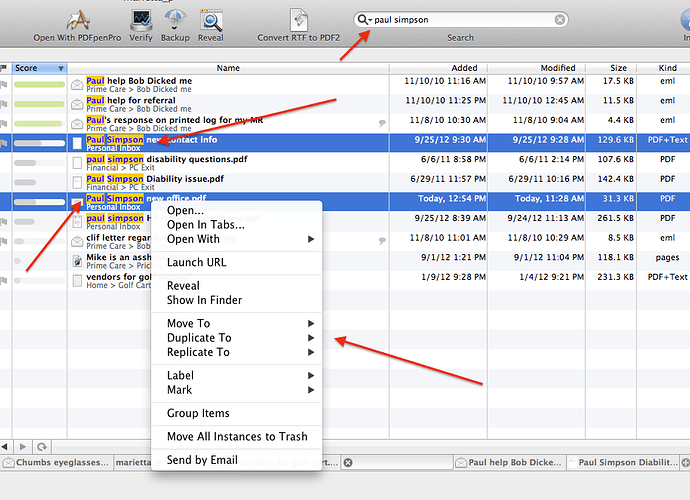Viewport: 690px width, 500px height.
Task: Toggle flag on vendors for golf row
Action: (x=4, y=280)
